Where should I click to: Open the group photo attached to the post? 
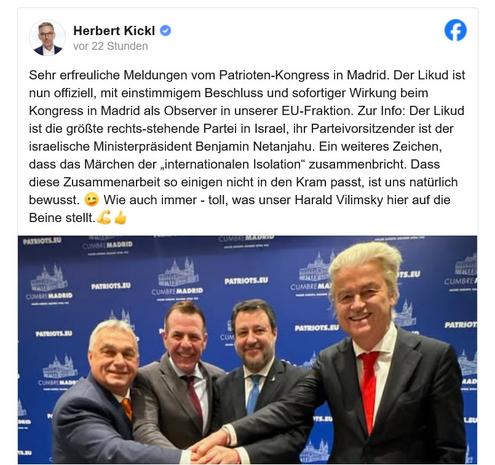click(247, 350)
